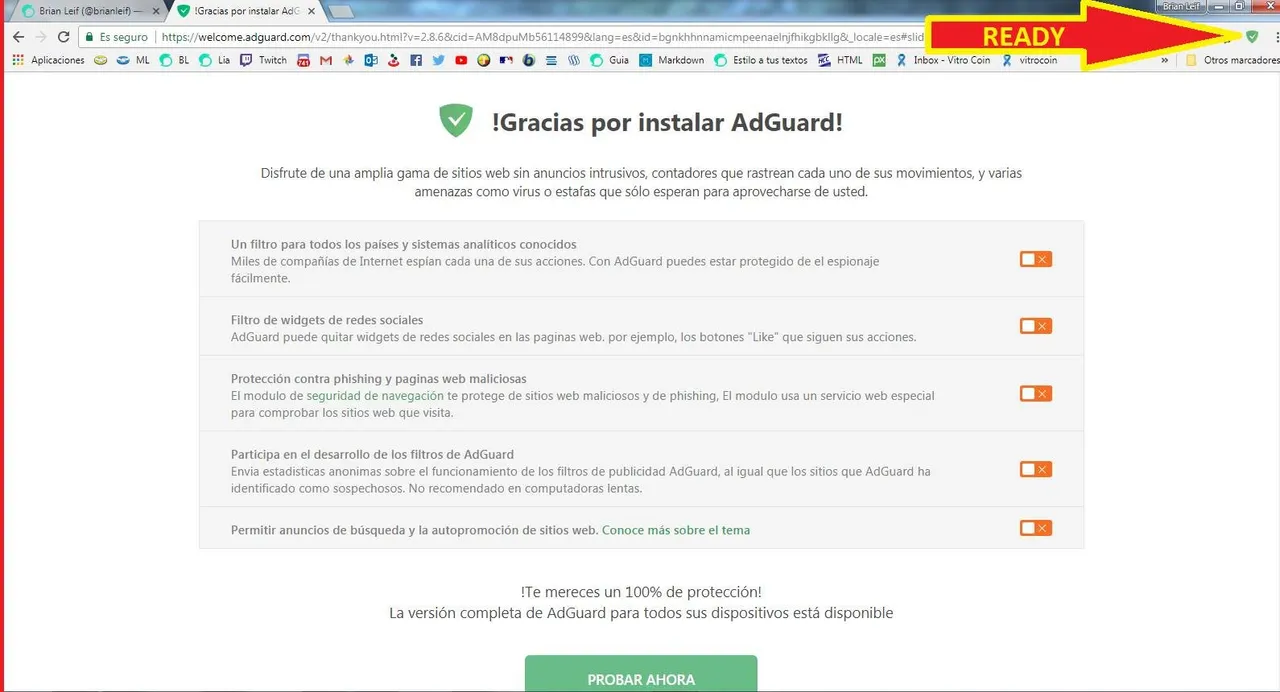Open the Chrome three-dot menu
The image size is (1280, 692).
click(x=1276, y=37)
